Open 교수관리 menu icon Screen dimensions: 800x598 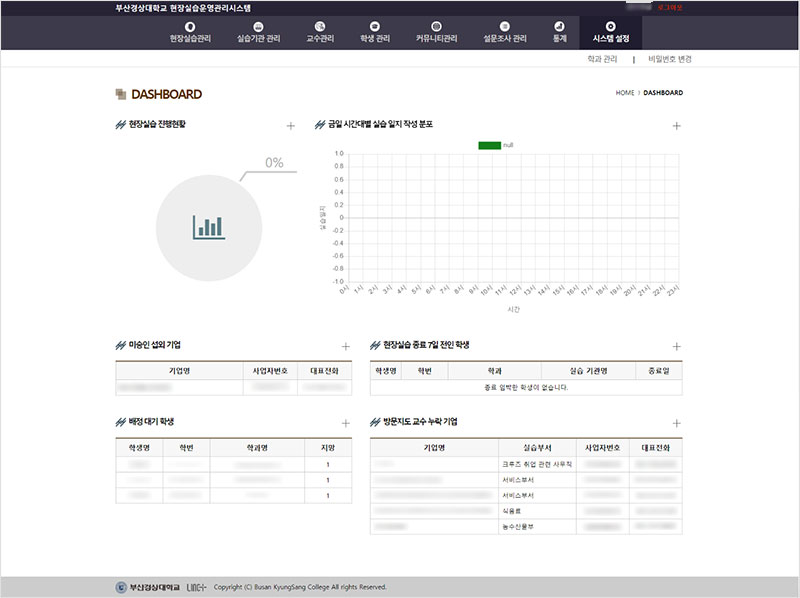320,27
